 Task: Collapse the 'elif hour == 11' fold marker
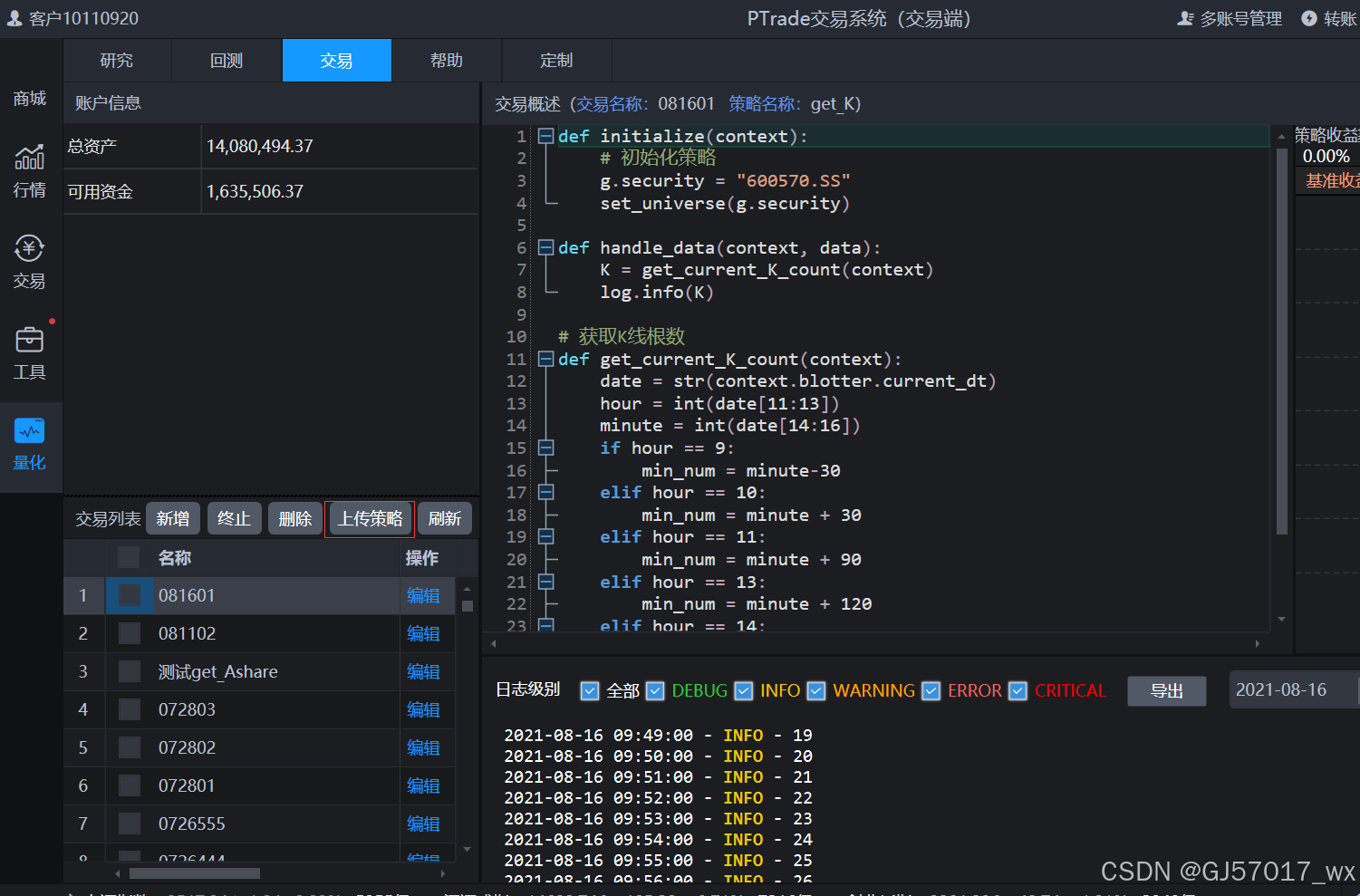[546, 536]
